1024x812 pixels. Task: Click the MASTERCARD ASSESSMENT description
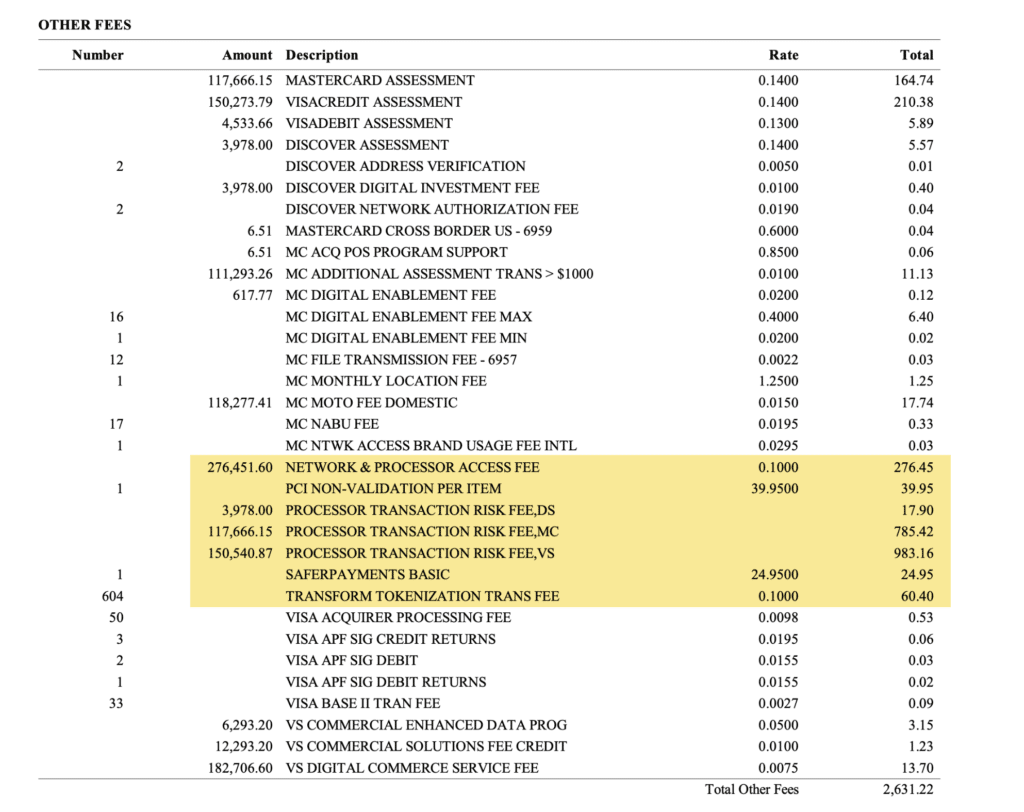tap(380, 80)
